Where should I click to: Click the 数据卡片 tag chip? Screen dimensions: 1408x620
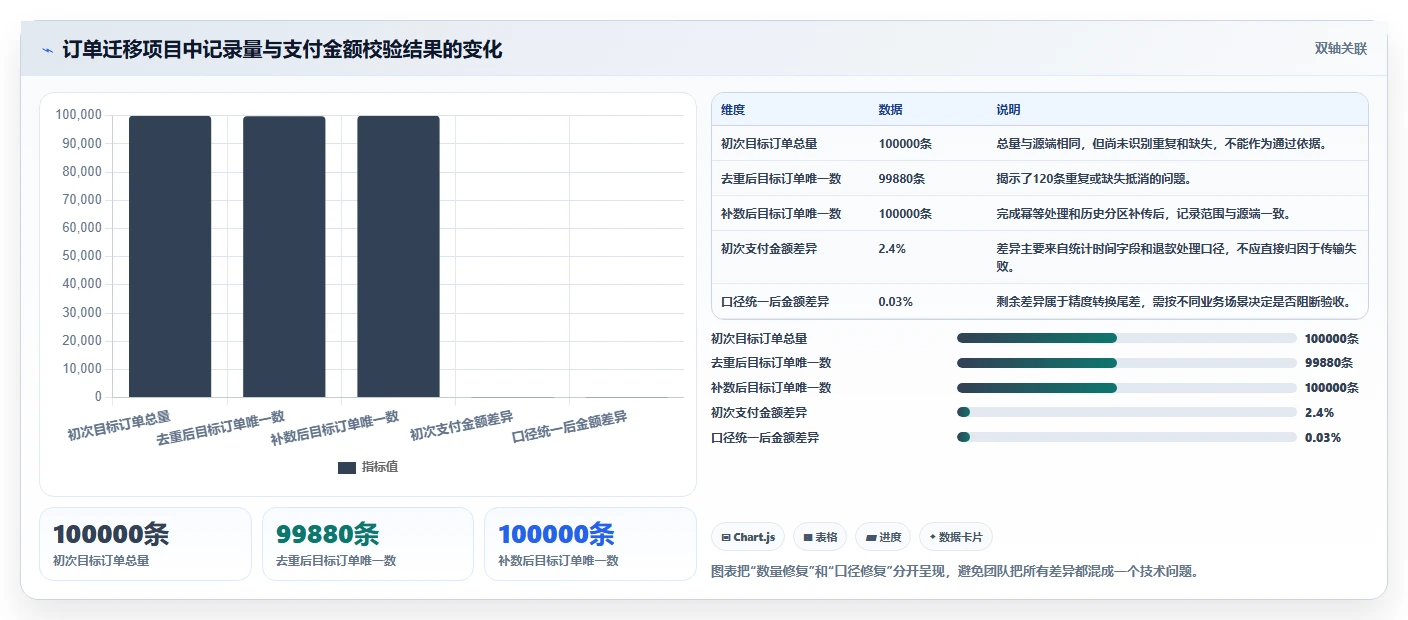pos(956,537)
